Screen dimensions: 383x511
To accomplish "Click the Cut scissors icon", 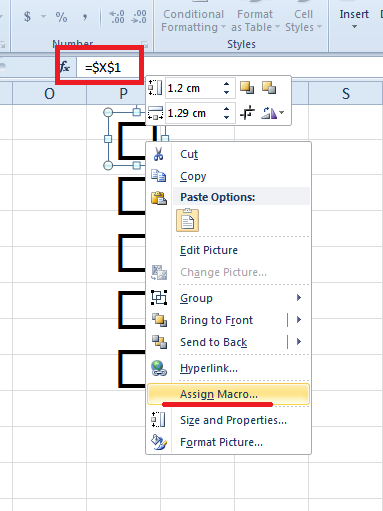I will point(159,154).
